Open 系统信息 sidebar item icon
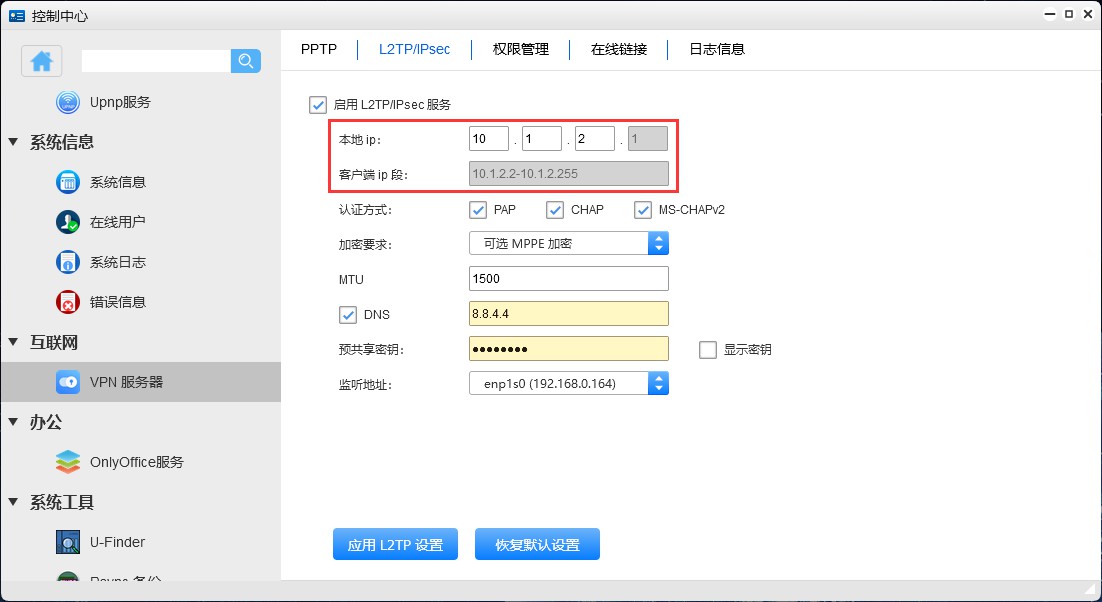 click(68, 182)
